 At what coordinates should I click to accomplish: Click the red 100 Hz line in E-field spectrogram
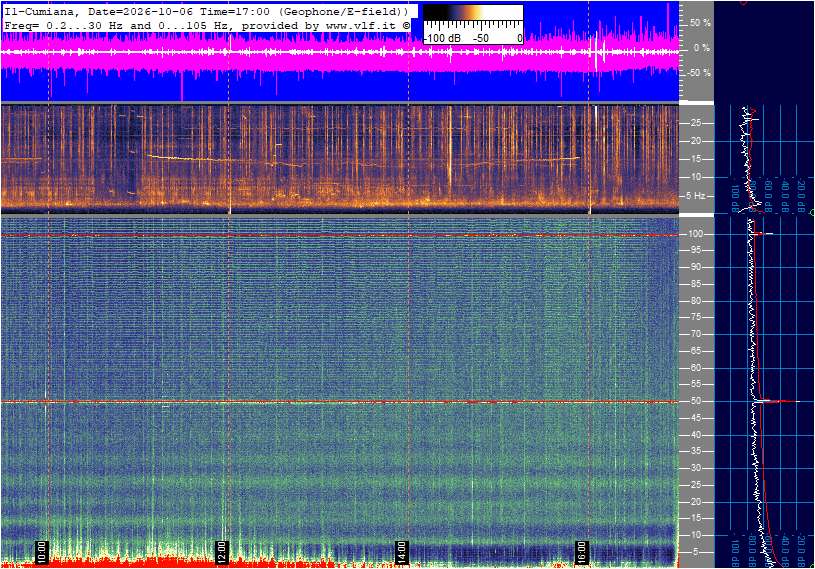(x=339, y=235)
